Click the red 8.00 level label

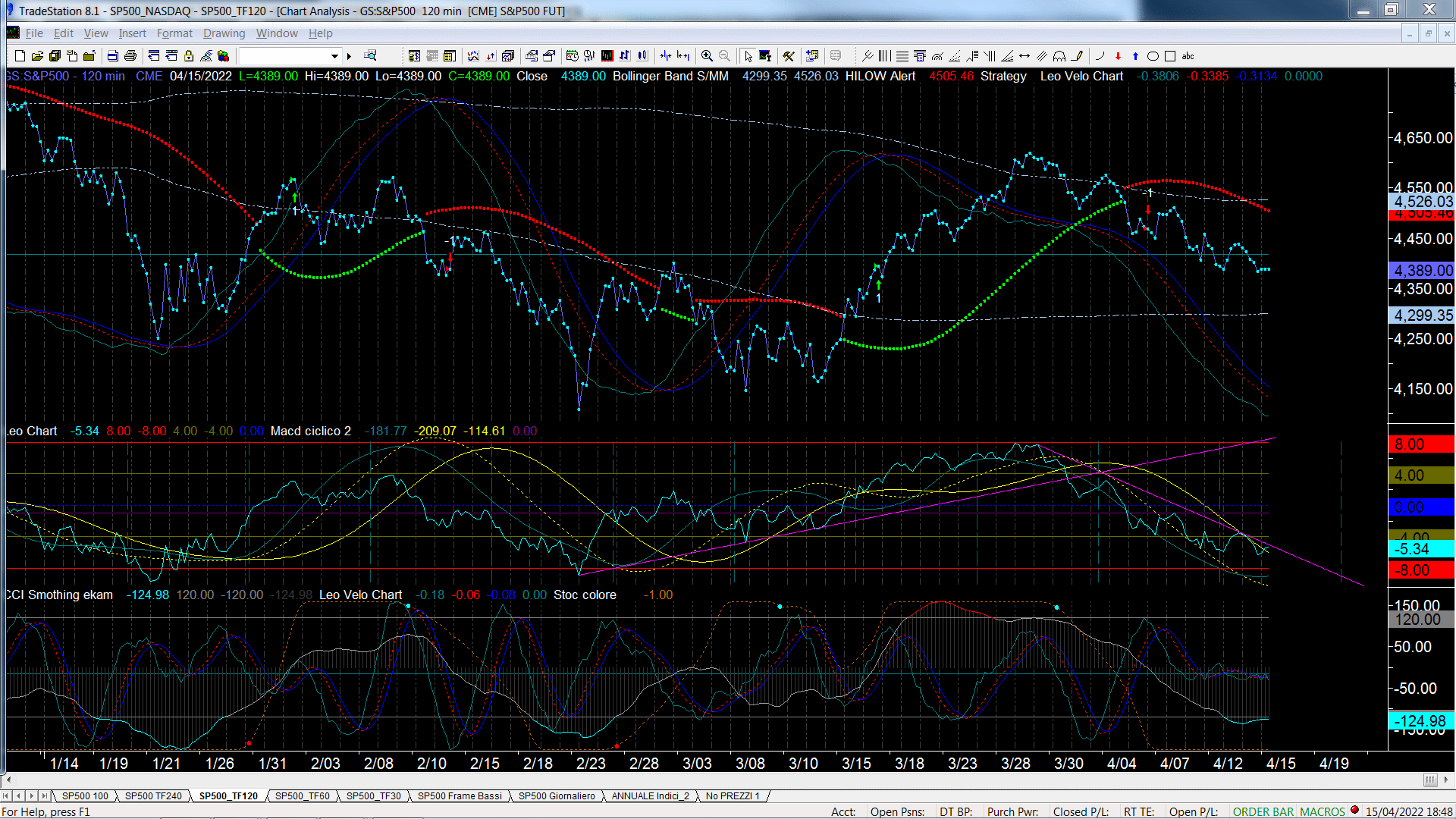click(1421, 444)
